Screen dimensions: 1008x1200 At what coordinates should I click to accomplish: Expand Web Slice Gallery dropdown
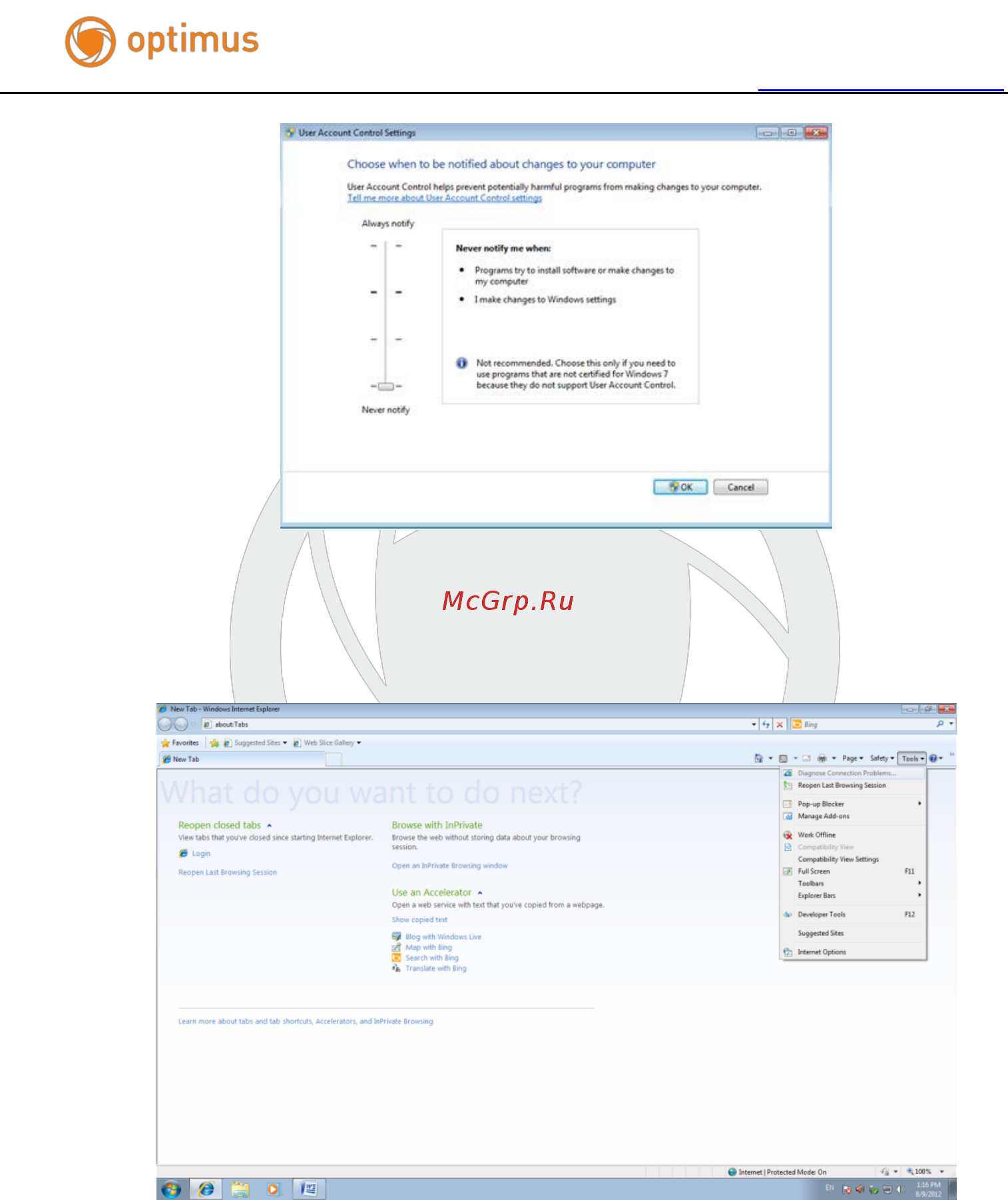coord(359,743)
